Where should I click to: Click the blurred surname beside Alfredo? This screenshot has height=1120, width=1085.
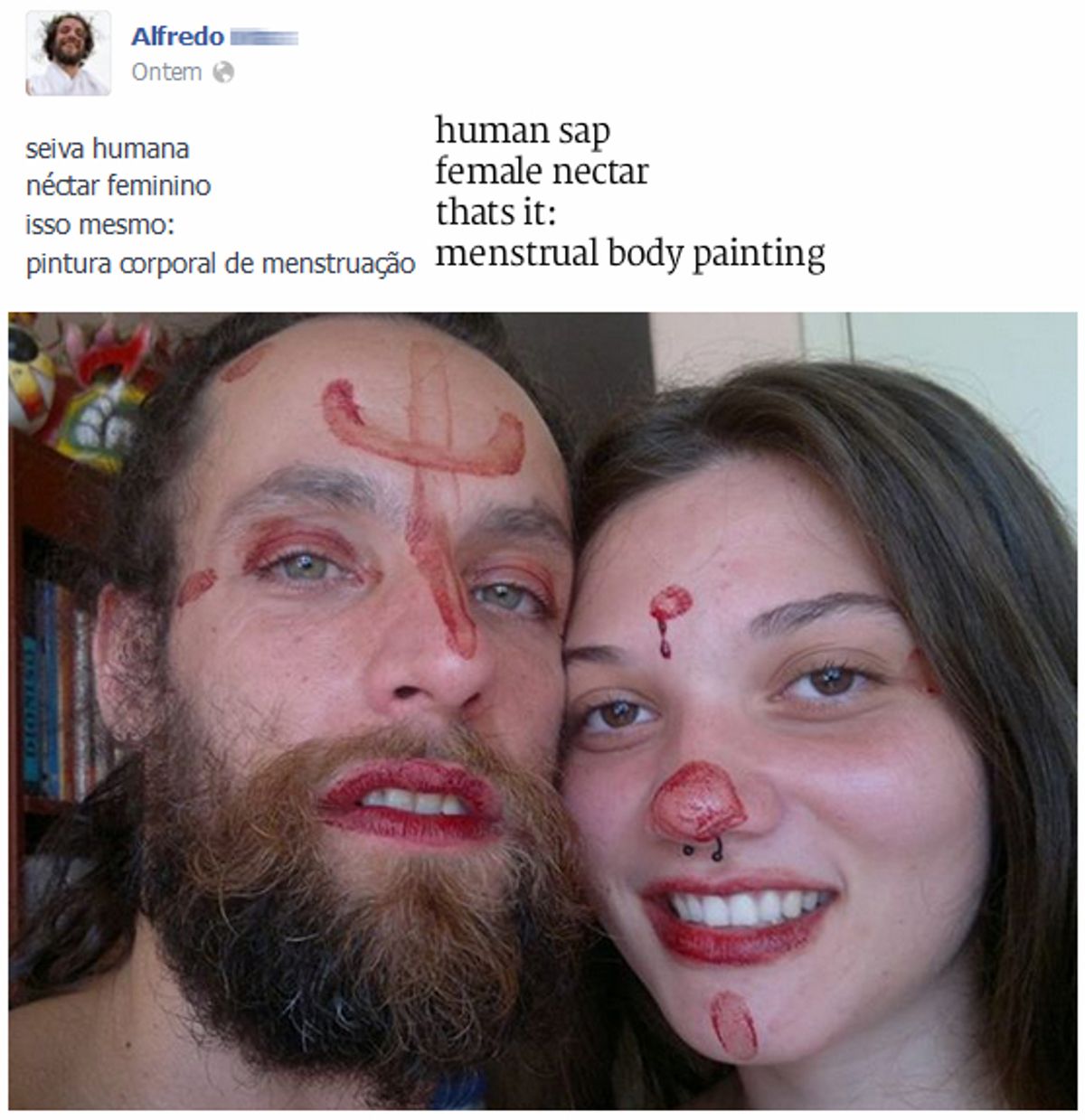pos(264,38)
